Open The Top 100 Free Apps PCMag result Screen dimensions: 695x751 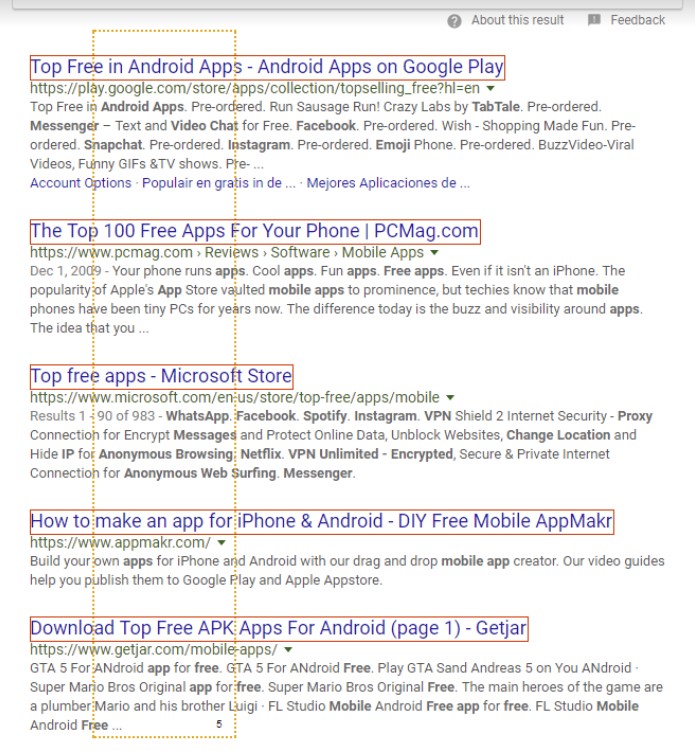tap(255, 231)
